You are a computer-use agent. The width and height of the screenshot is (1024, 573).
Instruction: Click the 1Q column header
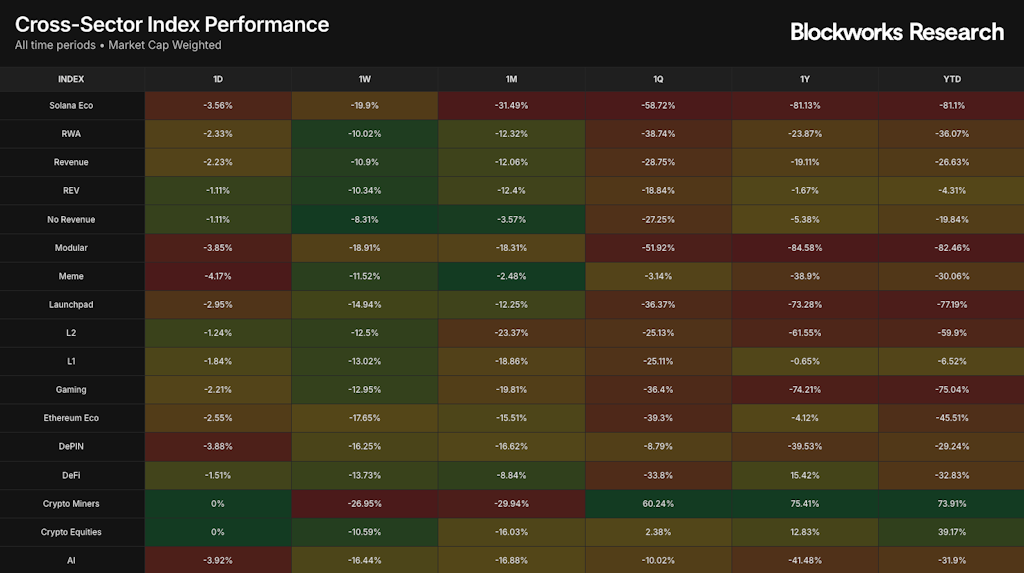point(658,78)
